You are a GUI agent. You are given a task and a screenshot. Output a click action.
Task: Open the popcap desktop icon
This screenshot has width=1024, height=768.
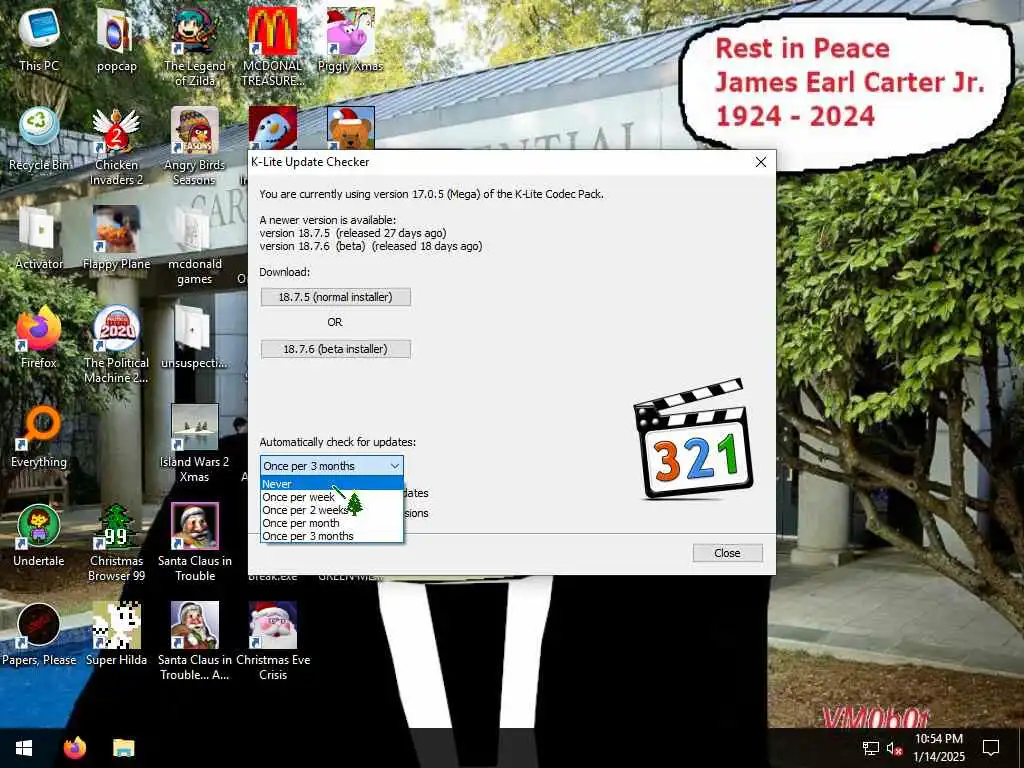coord(116,39)
